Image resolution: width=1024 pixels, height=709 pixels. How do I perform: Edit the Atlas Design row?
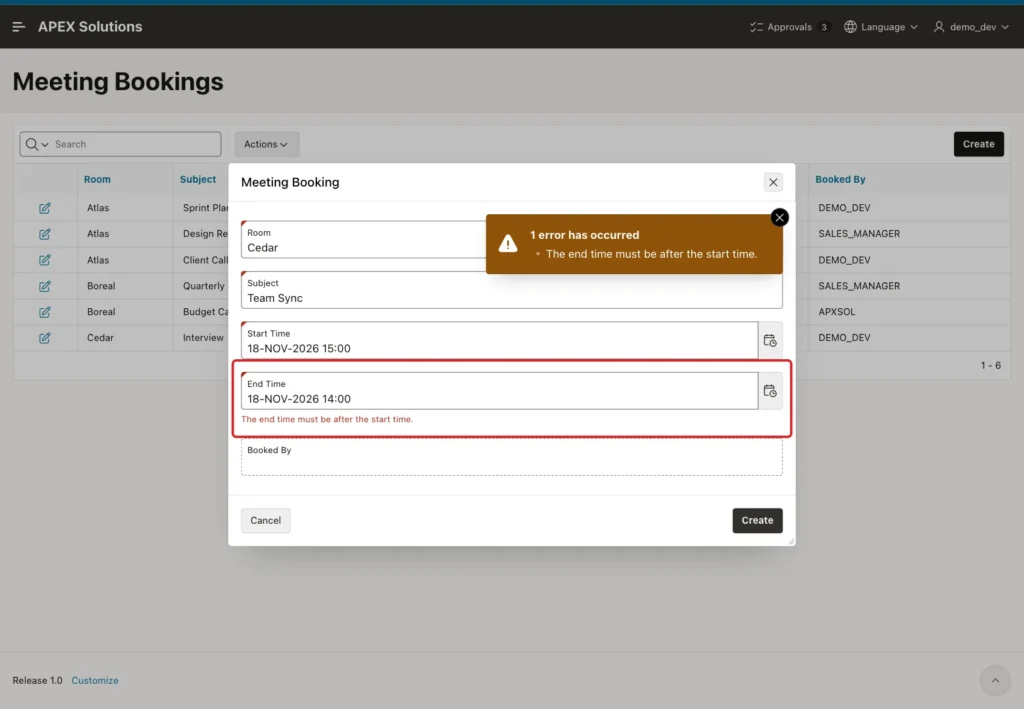pos(44,234)
